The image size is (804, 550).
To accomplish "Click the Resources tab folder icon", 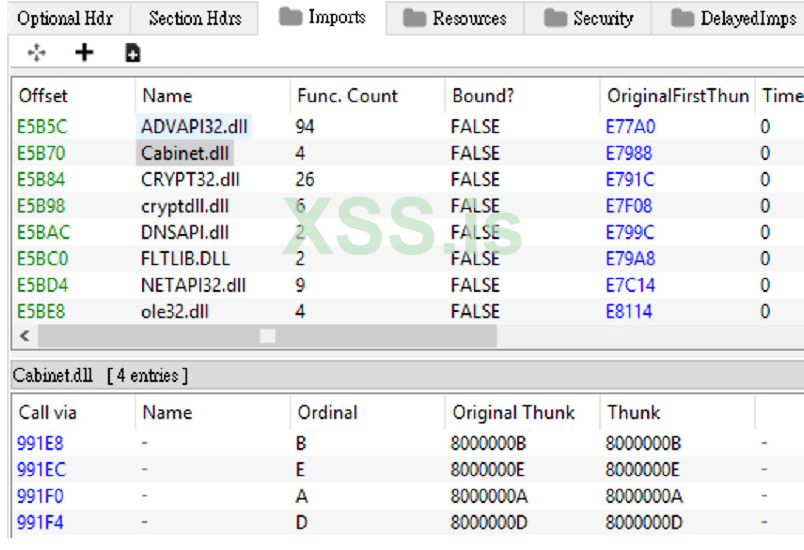I will [x=414, y=18].
